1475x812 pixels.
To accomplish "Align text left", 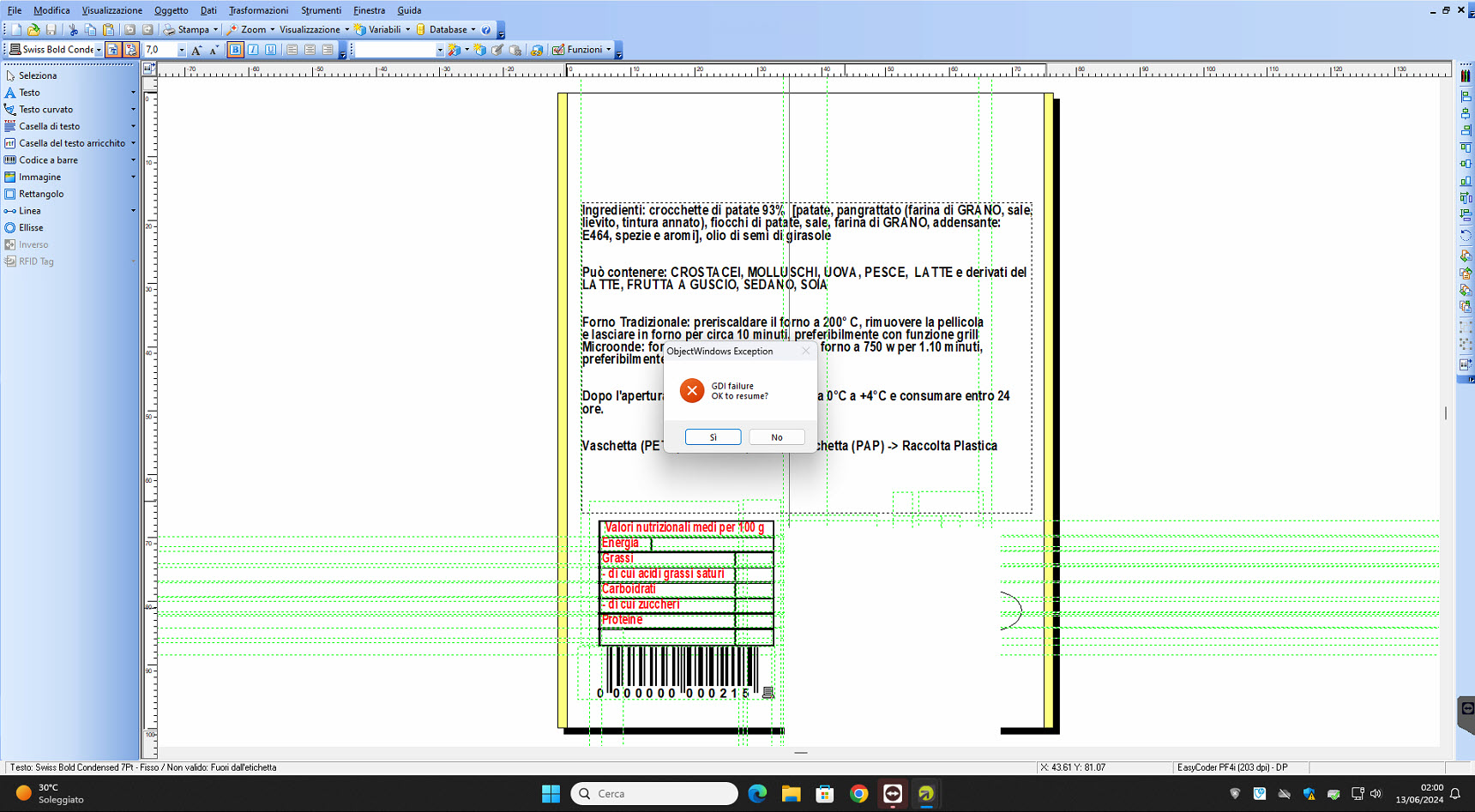I will coord(292,50).
